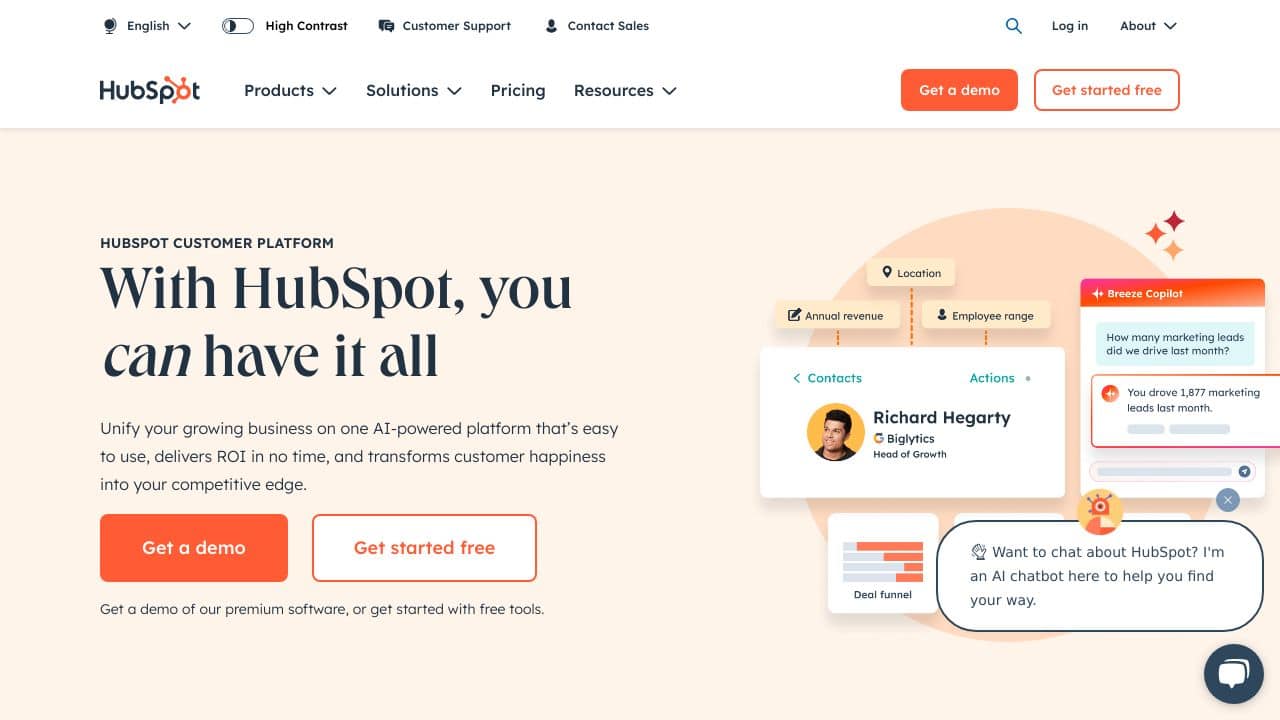1280x720 pixels.
Task: Click the search magnifier icon
Action: (1013, 26)
